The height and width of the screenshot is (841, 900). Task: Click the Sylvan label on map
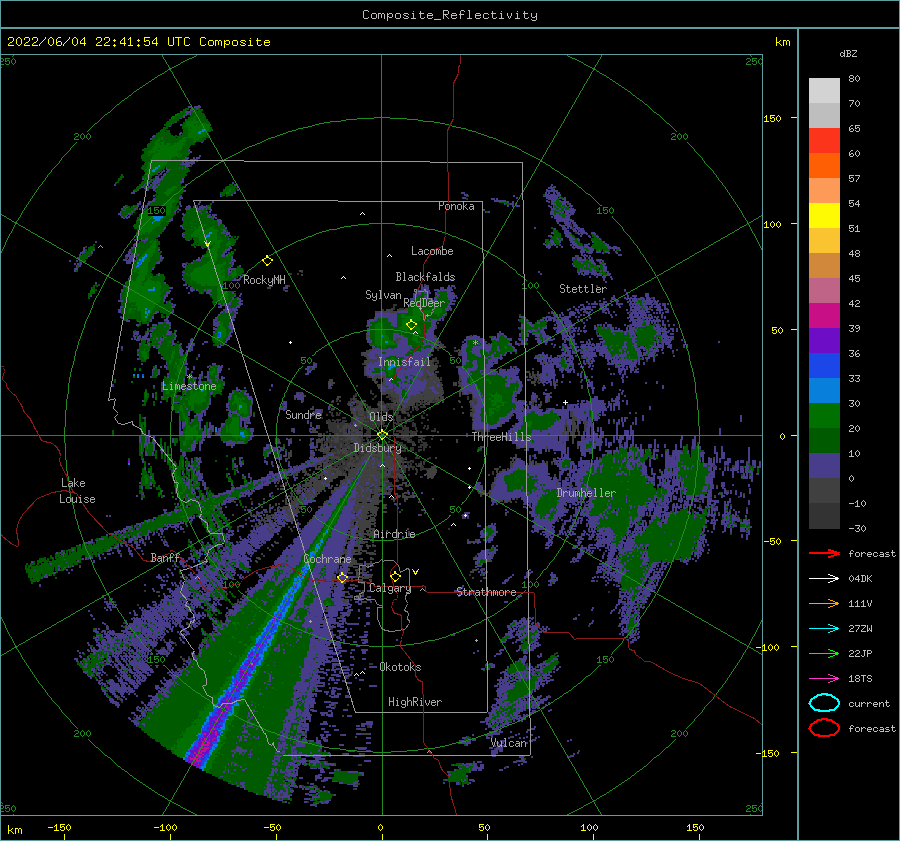[x=383, y=295]
